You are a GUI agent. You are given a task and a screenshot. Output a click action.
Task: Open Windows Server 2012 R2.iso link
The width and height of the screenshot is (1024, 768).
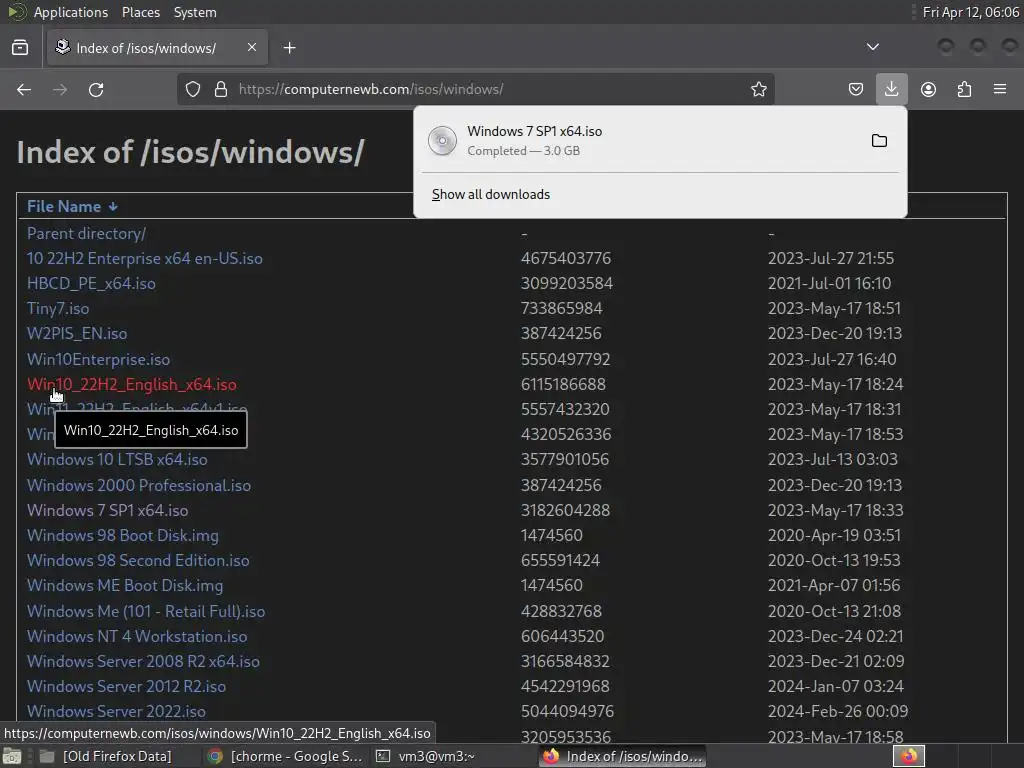coord(126,687)
